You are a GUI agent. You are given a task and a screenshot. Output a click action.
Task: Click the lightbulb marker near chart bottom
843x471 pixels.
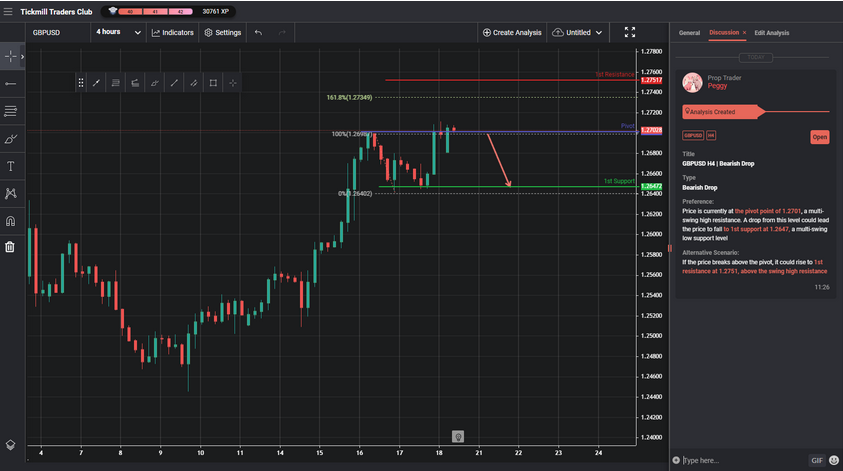[458, 437]
